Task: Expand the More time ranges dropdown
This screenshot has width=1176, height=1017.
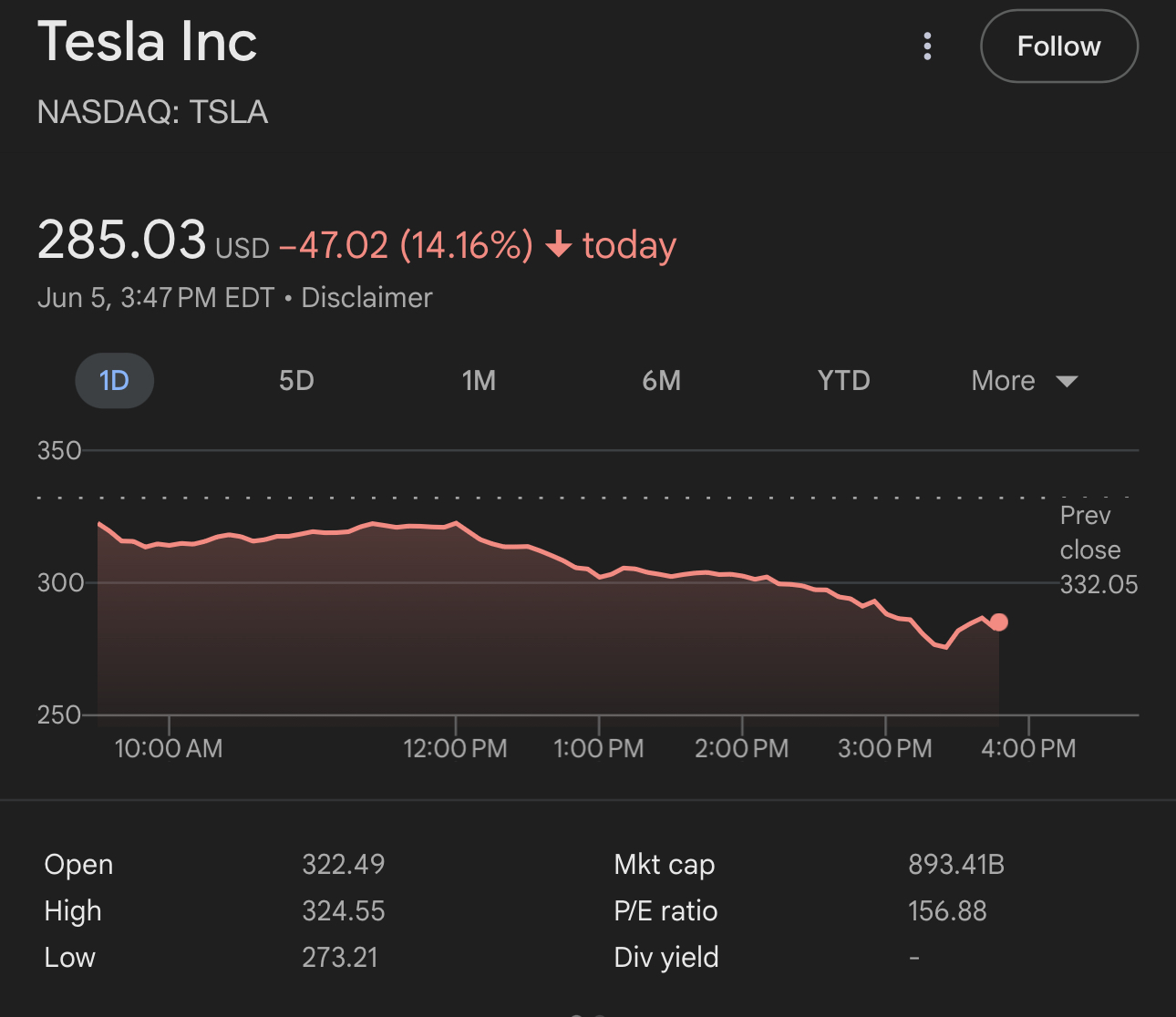Action: point(1004,381)
